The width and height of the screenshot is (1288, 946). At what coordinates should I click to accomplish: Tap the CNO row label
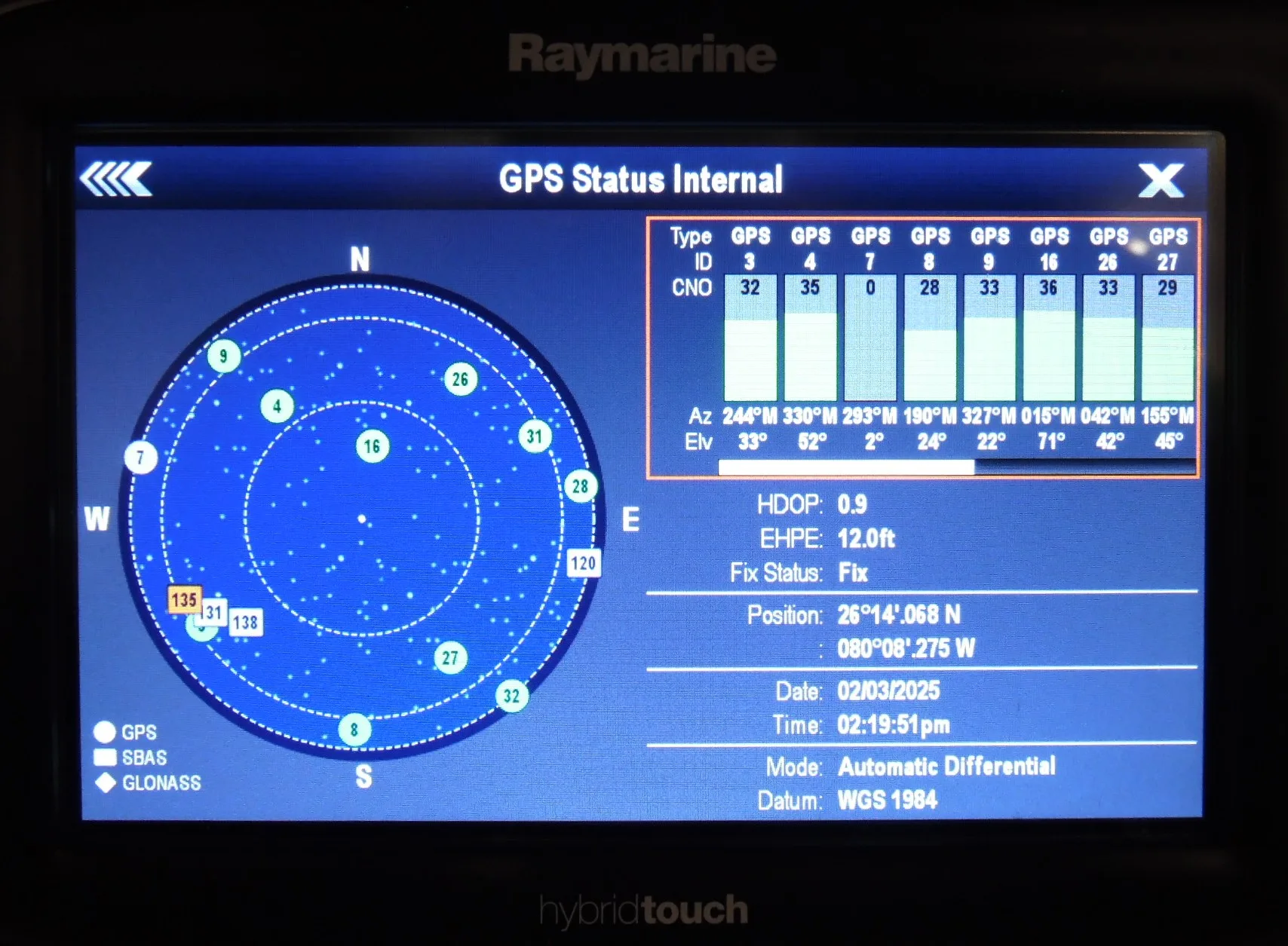[692, 287]
